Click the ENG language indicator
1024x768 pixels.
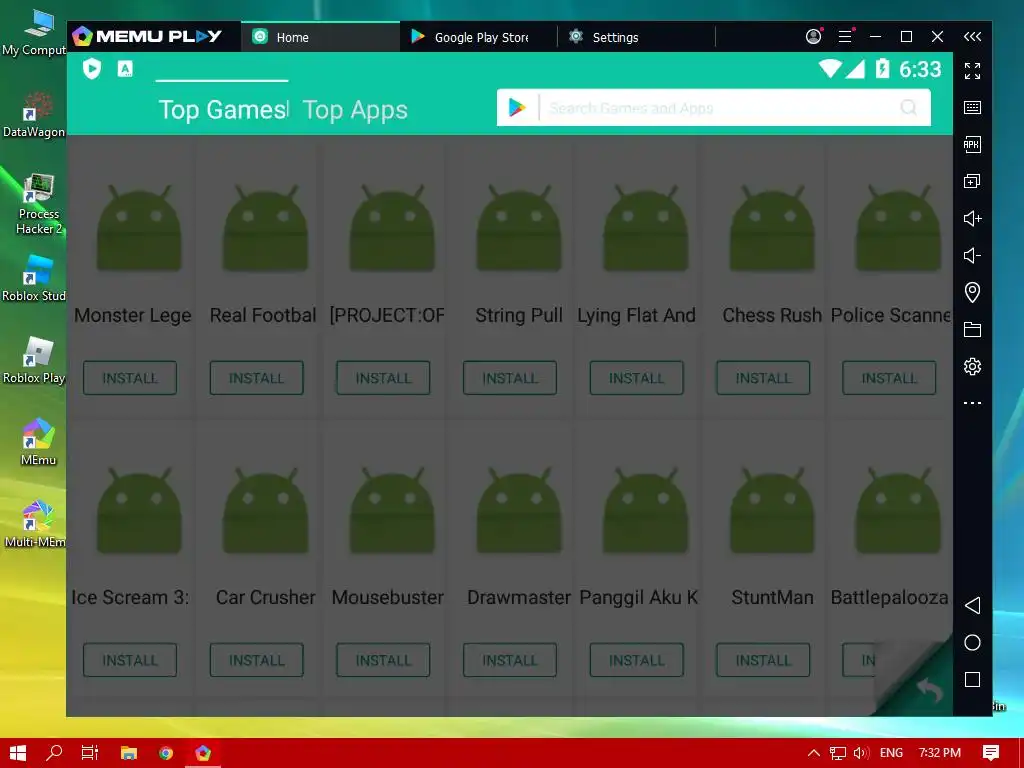891,753
